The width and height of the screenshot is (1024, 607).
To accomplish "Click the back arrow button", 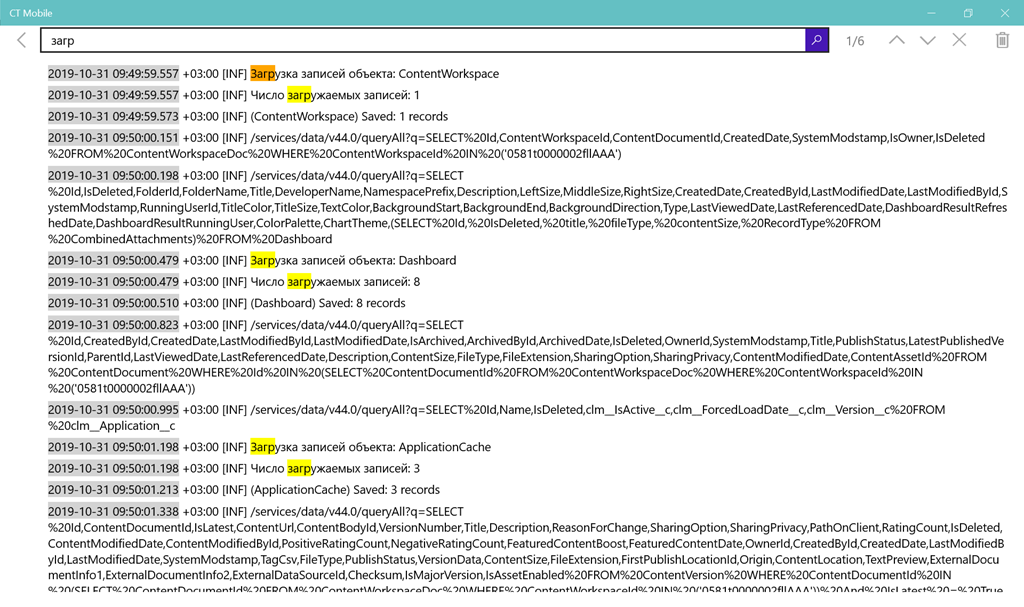I will (22, 40).
